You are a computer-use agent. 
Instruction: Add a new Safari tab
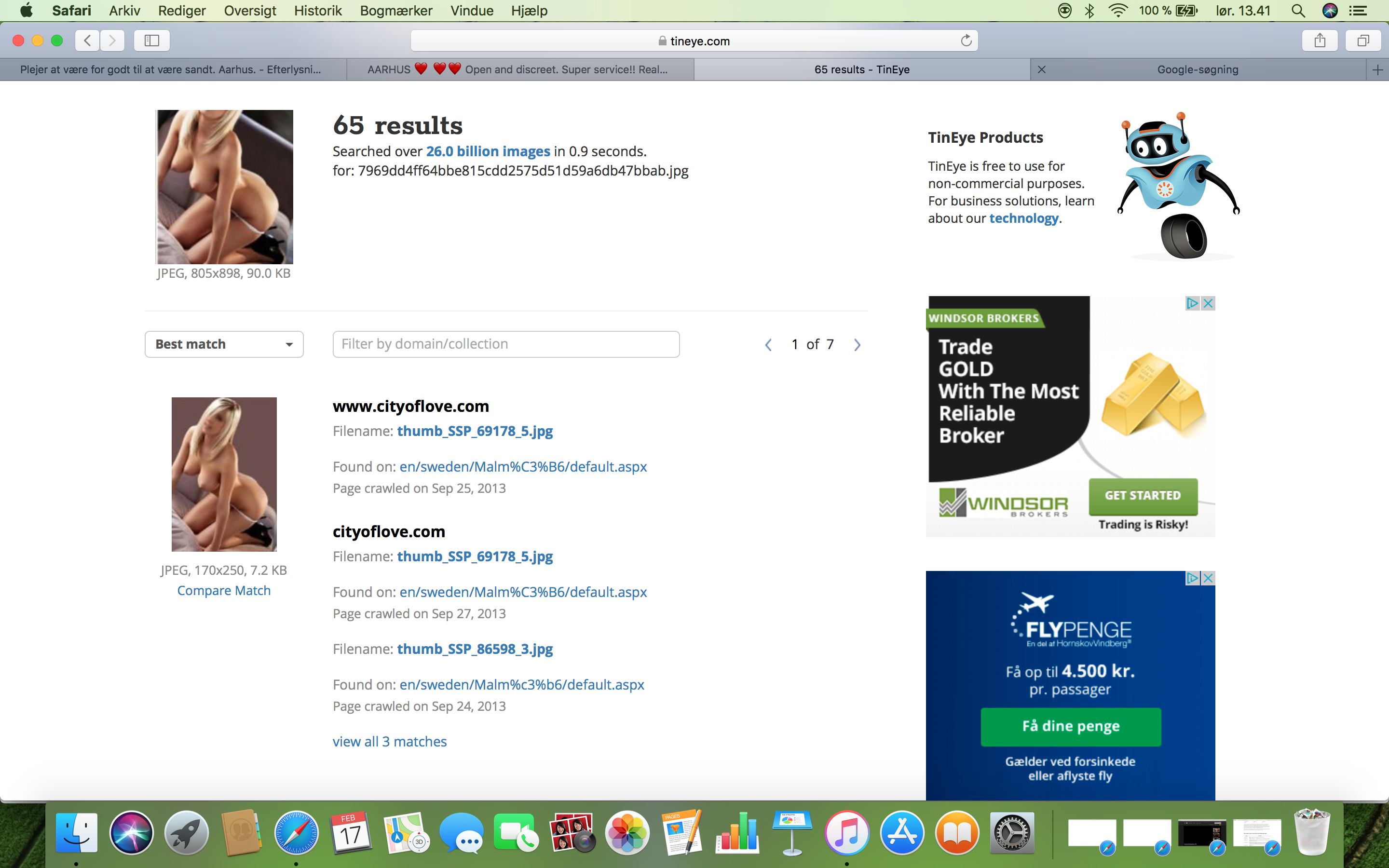[1377, 69]
